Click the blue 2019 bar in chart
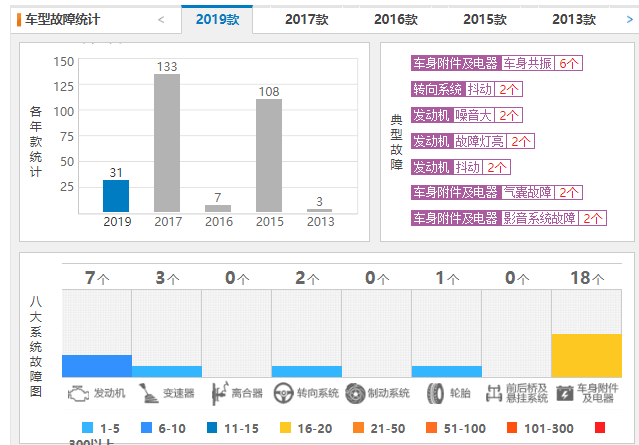The width and height of the screenshot is (639, 445). [116, 196]
